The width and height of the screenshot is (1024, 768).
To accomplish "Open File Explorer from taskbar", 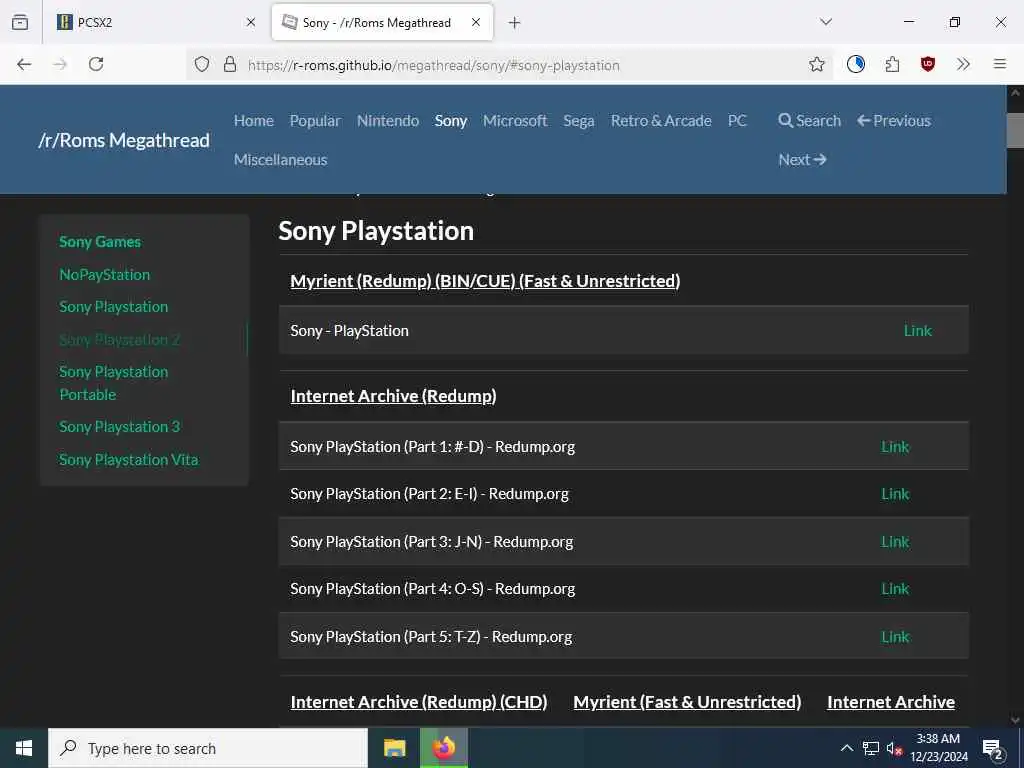I will pos(394,748).
